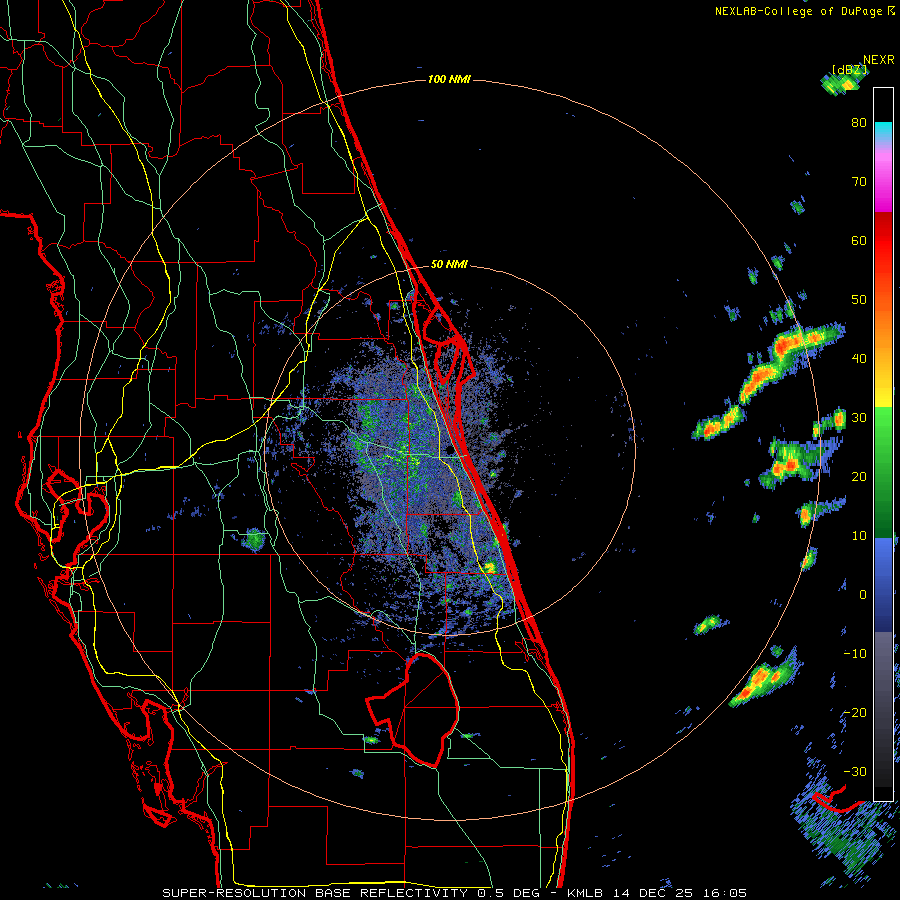The width and height of the screenshot is (900, 900).
Task: Click the 30 value on the dBZ scale
Action: coord(859,417)
